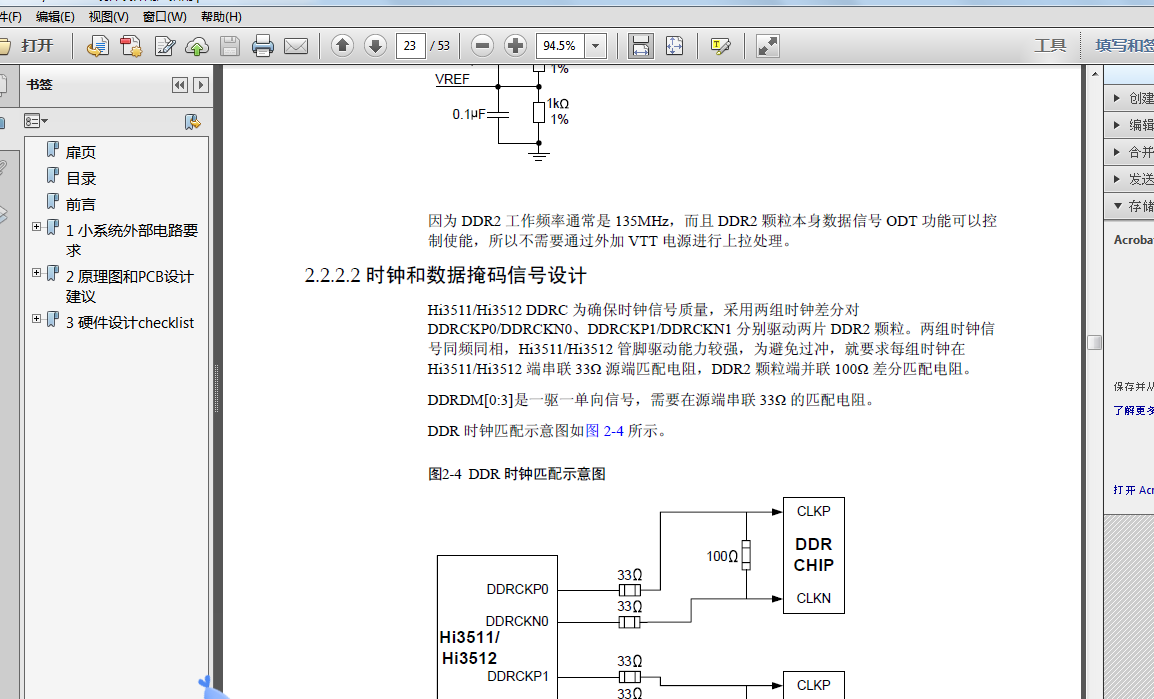Screen dimensions: 1154x699
Task: Click the 书签 panel title
Action: point(40,85)
